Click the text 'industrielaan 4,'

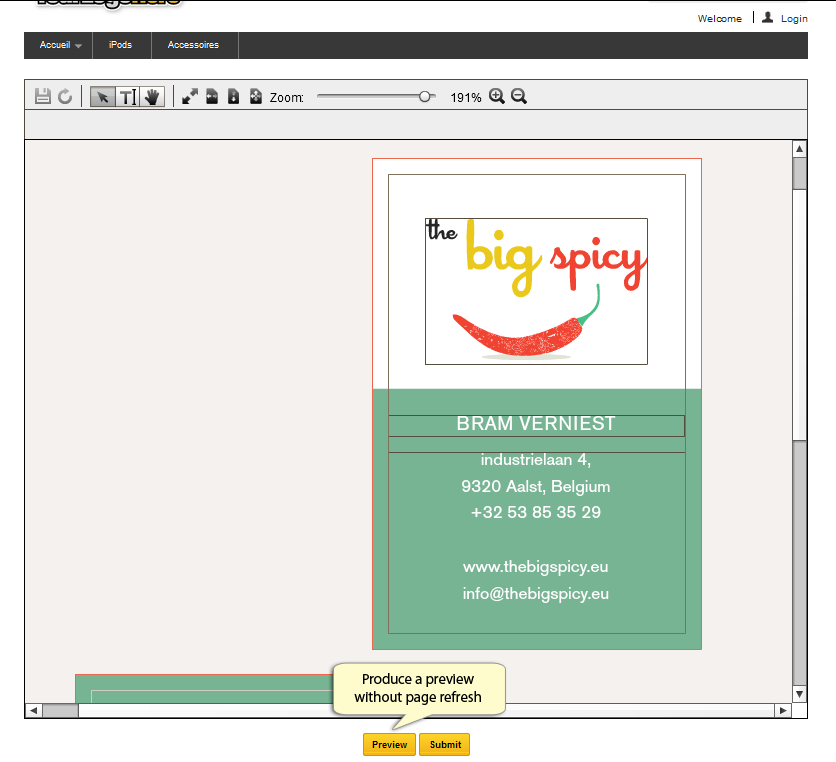click(x=536, y=460)
